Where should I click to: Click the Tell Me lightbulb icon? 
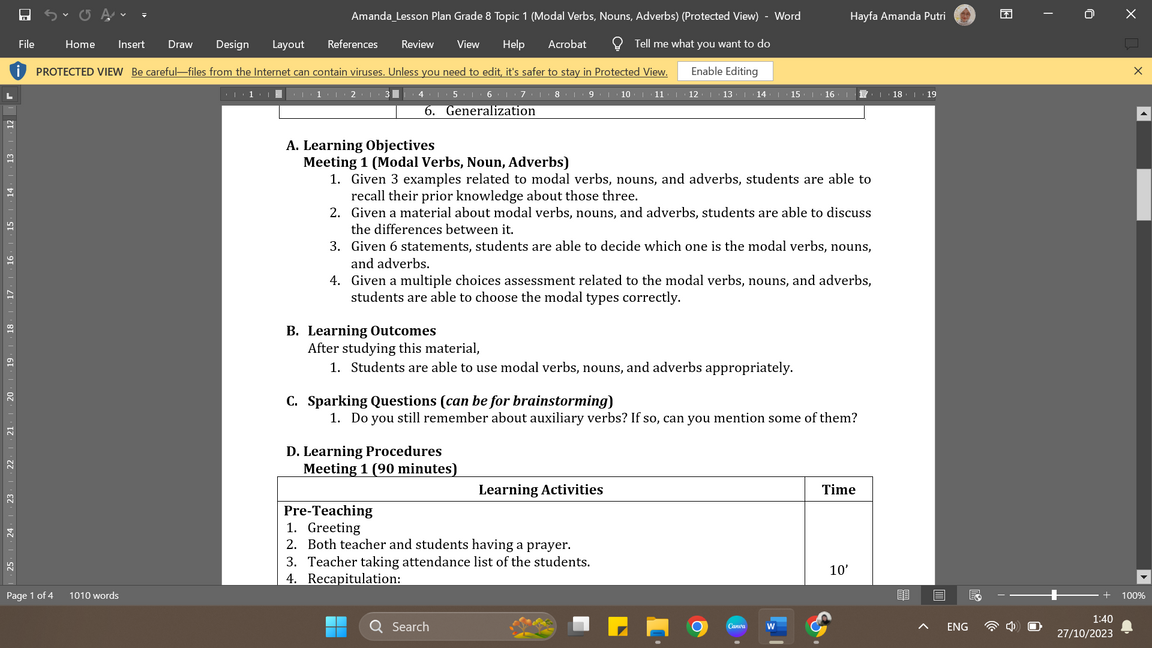[617, 44]
